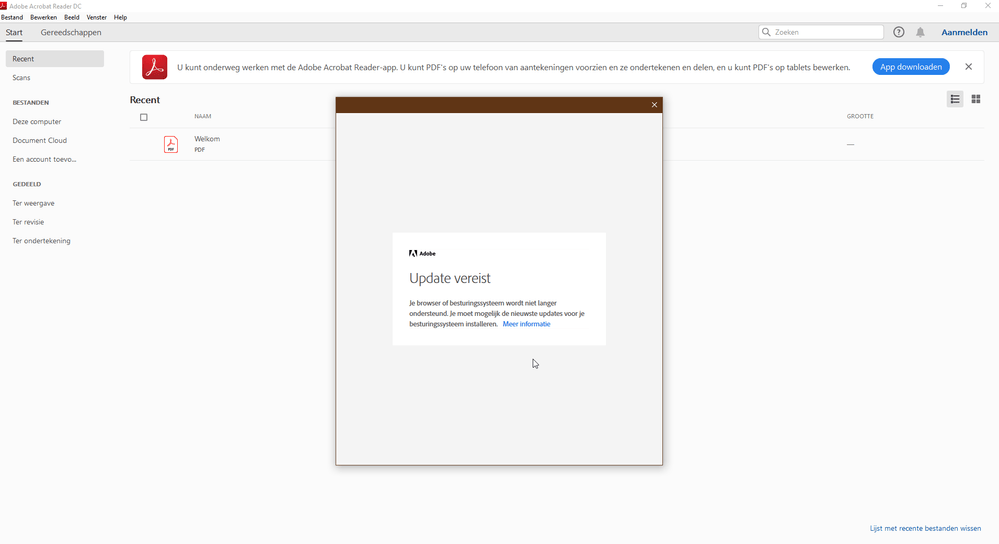
Task: Open the Bestand menu
Action: point(12,17)
